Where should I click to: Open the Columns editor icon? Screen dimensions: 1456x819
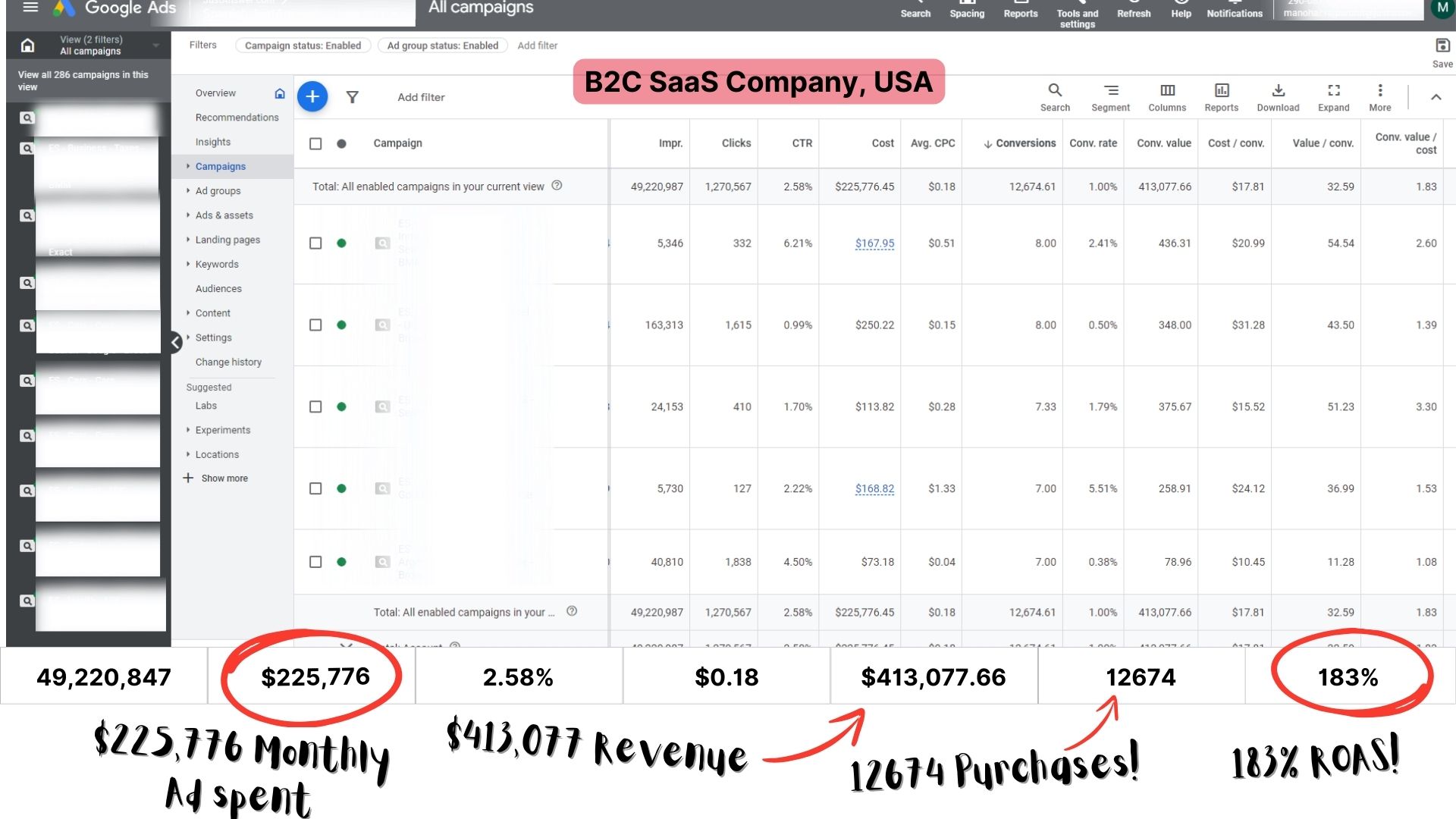point(1167,98)
